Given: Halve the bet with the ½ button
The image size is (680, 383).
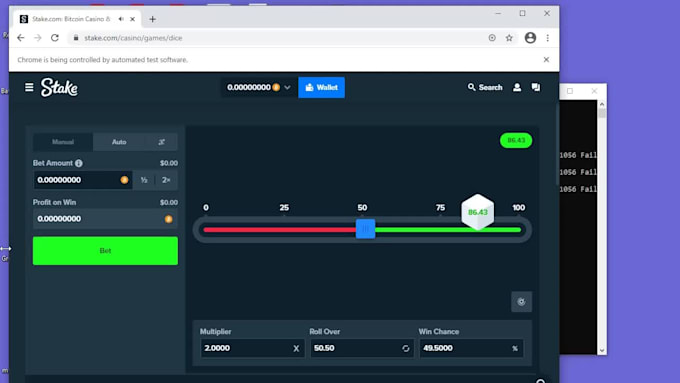Looking at the screenshot, I should [144, 180].
